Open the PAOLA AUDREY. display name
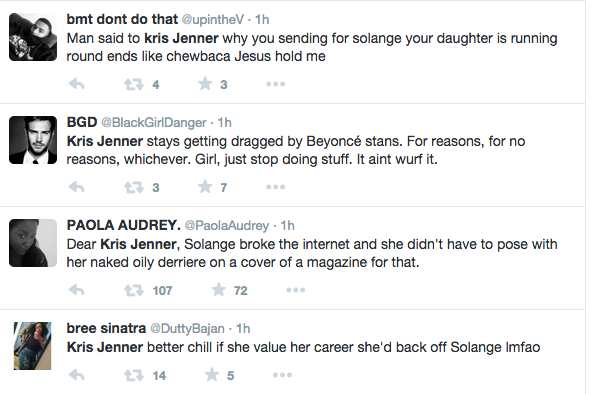This screenshot has width=594, height=394. click(123, 225)
